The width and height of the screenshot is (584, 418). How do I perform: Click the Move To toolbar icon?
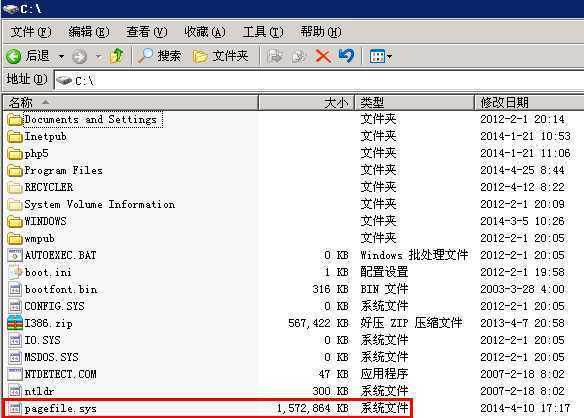[275, 56]
